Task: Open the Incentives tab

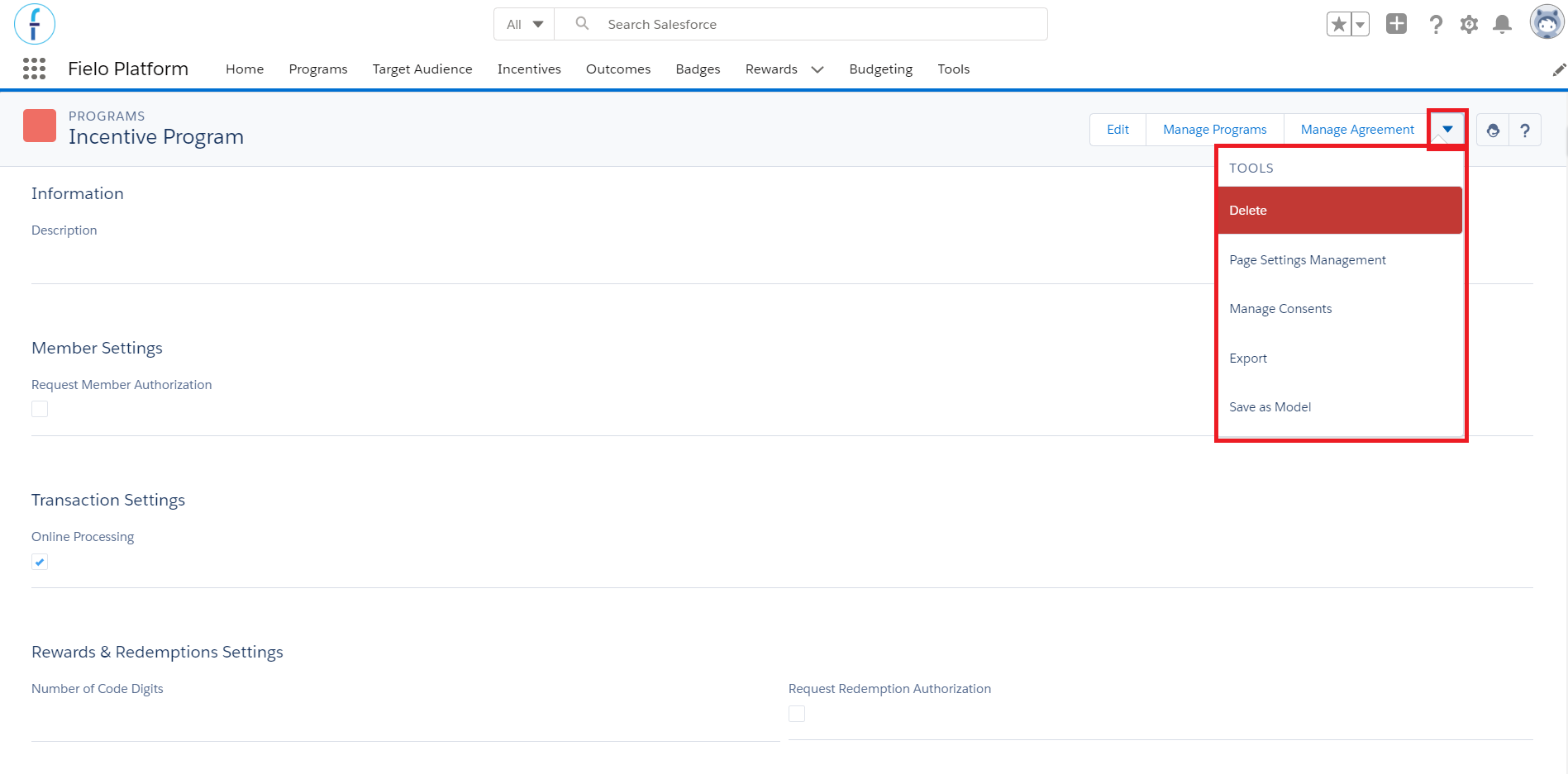Action: click(x=529, y=69)
